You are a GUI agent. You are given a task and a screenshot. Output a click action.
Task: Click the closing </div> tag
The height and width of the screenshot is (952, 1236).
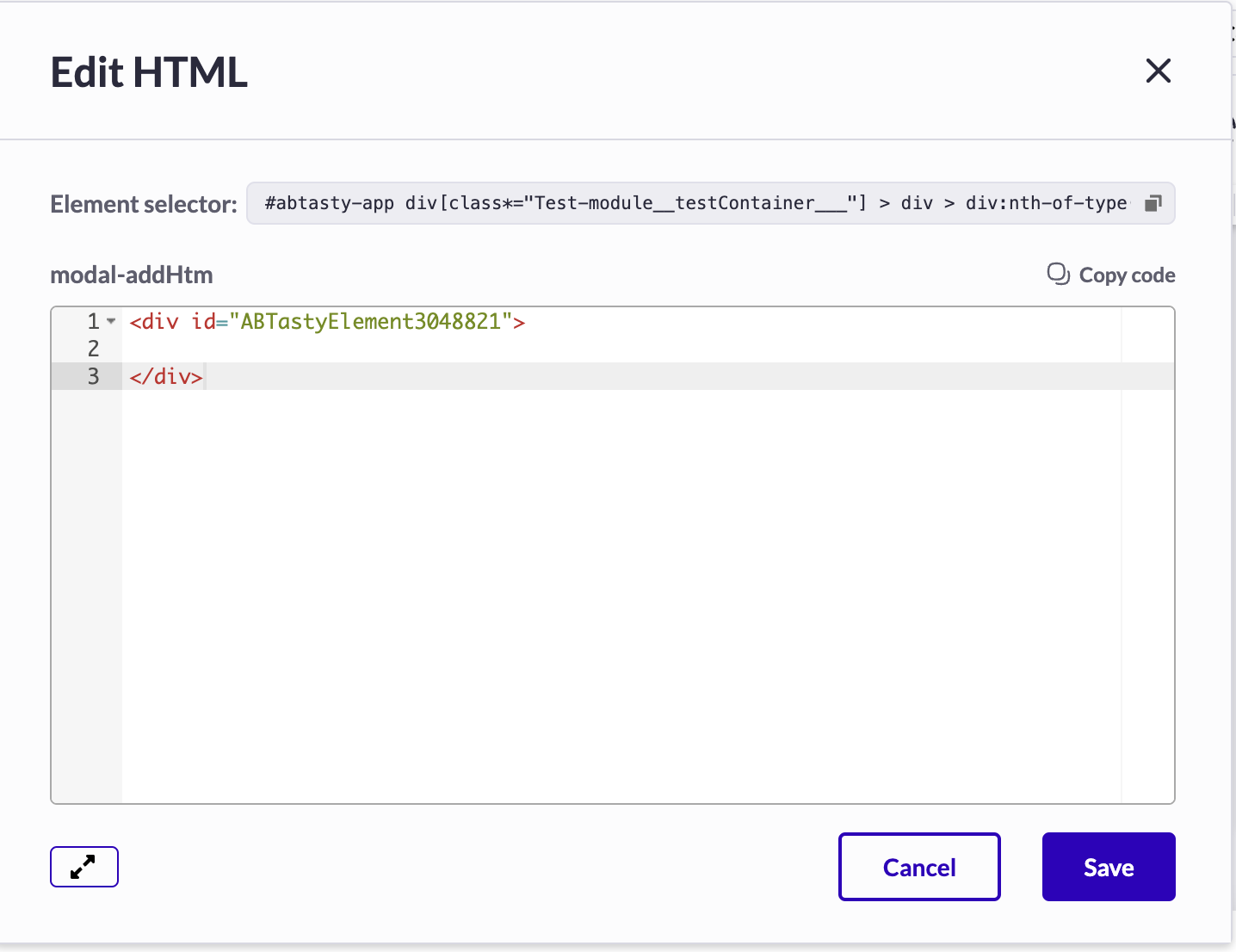pyautogui.click(x=166, y=376)
